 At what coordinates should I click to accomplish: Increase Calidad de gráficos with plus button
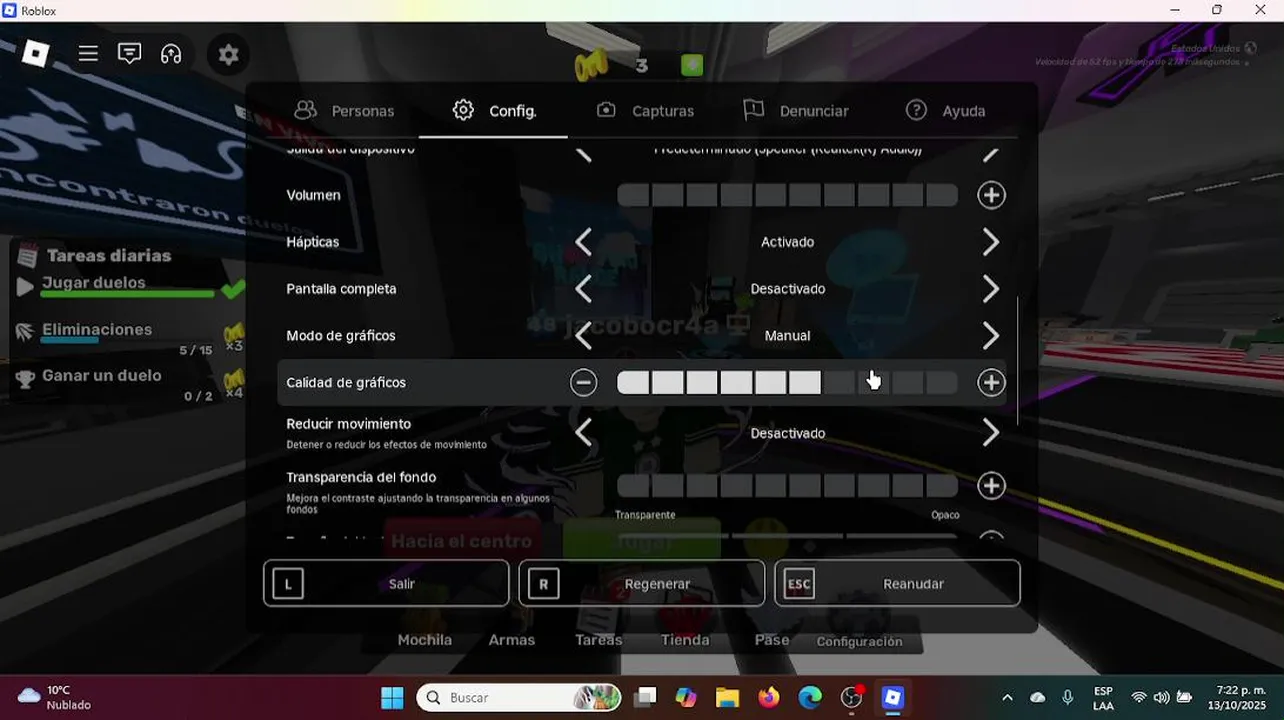click(x=991, y=382)
